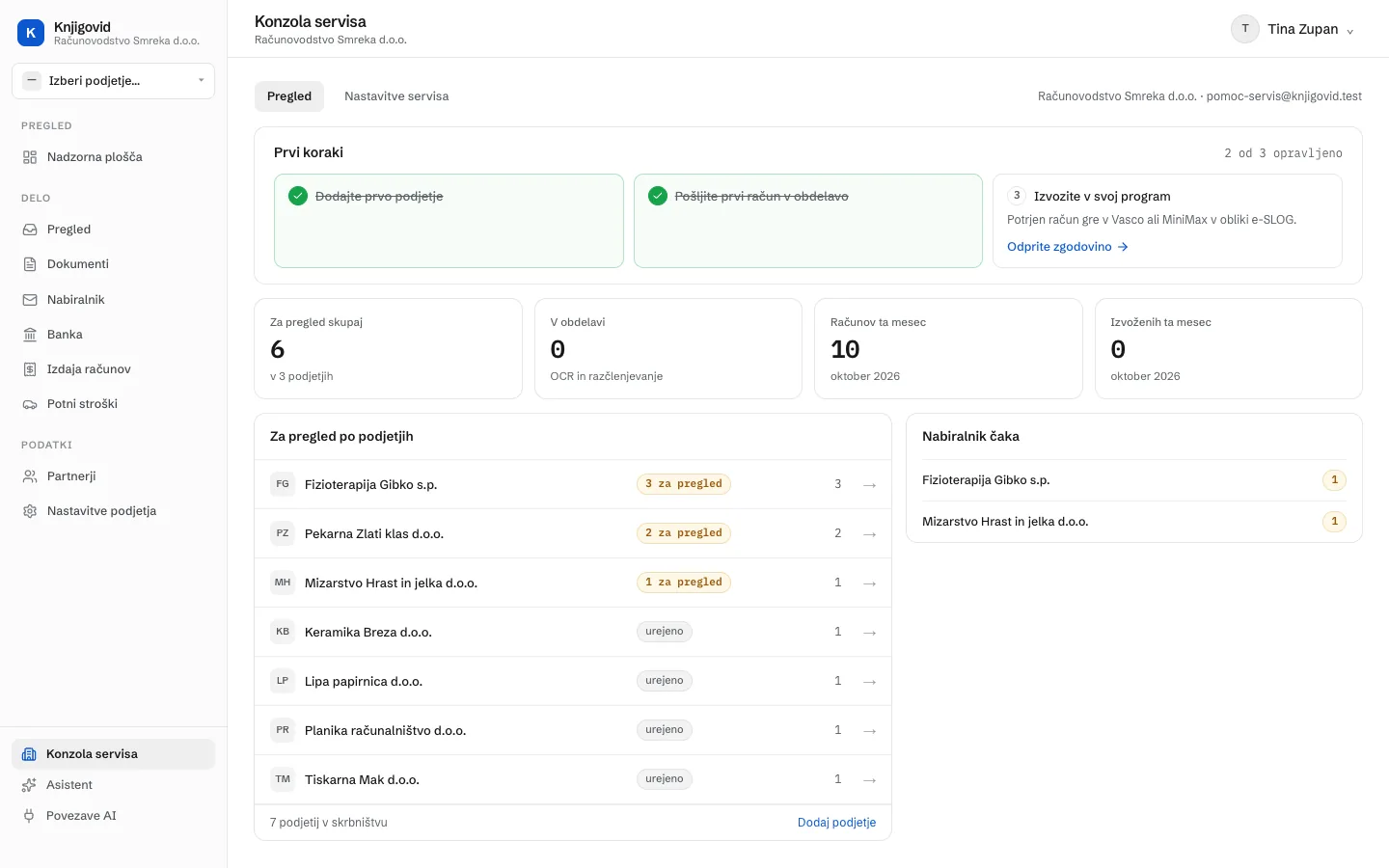Click arrow in Pekarna Zlati klas row
The height and width of the screenshot is (868, 1389).
click(869, 534)
